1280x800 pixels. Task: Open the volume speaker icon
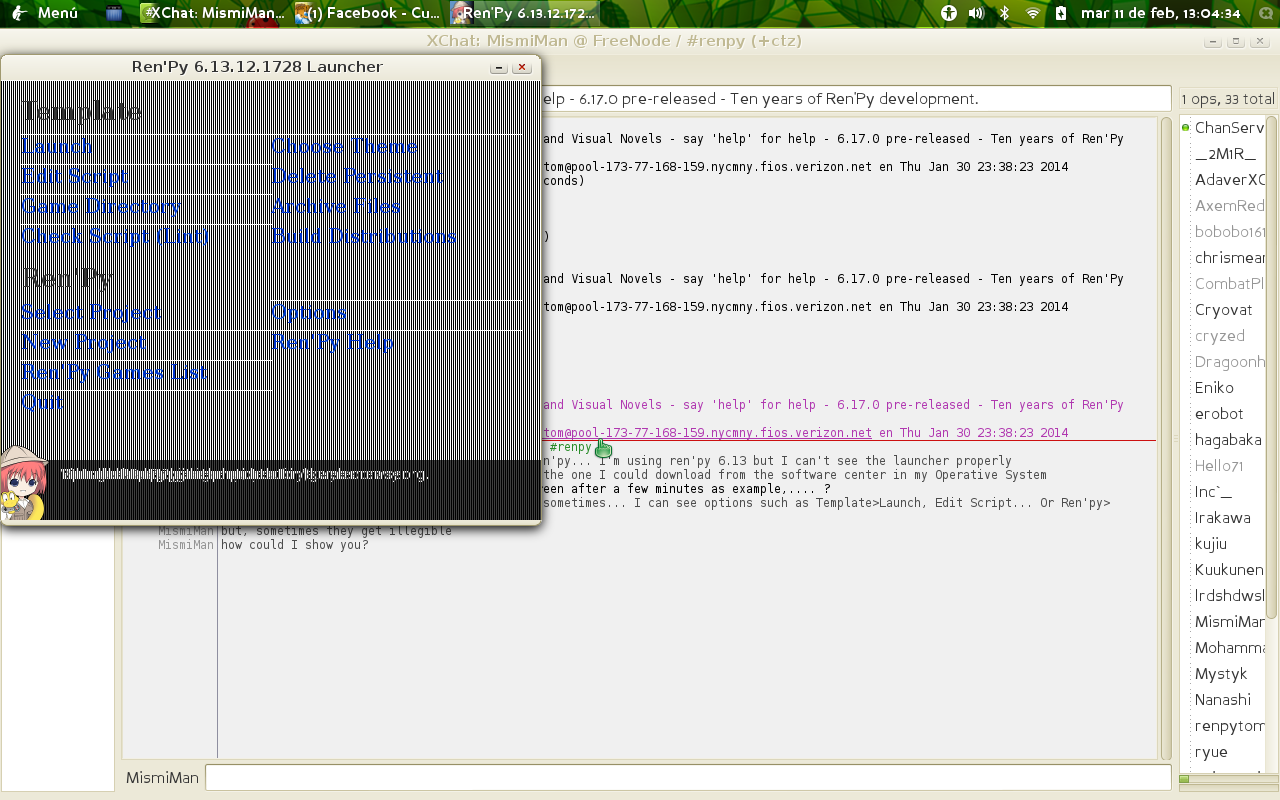(977, 13)
